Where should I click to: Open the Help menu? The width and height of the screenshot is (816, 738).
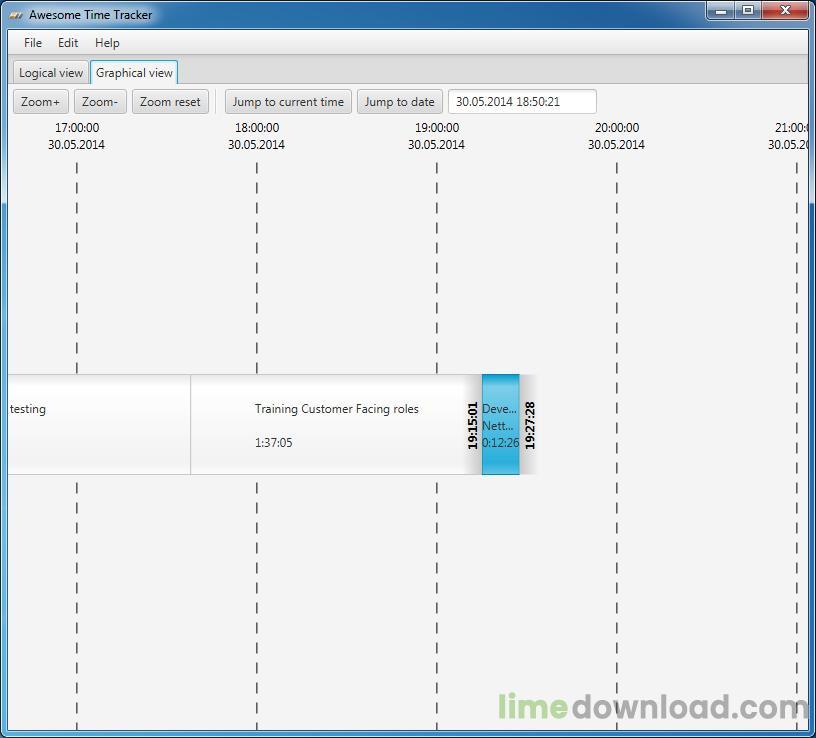[x=107, y=43]
